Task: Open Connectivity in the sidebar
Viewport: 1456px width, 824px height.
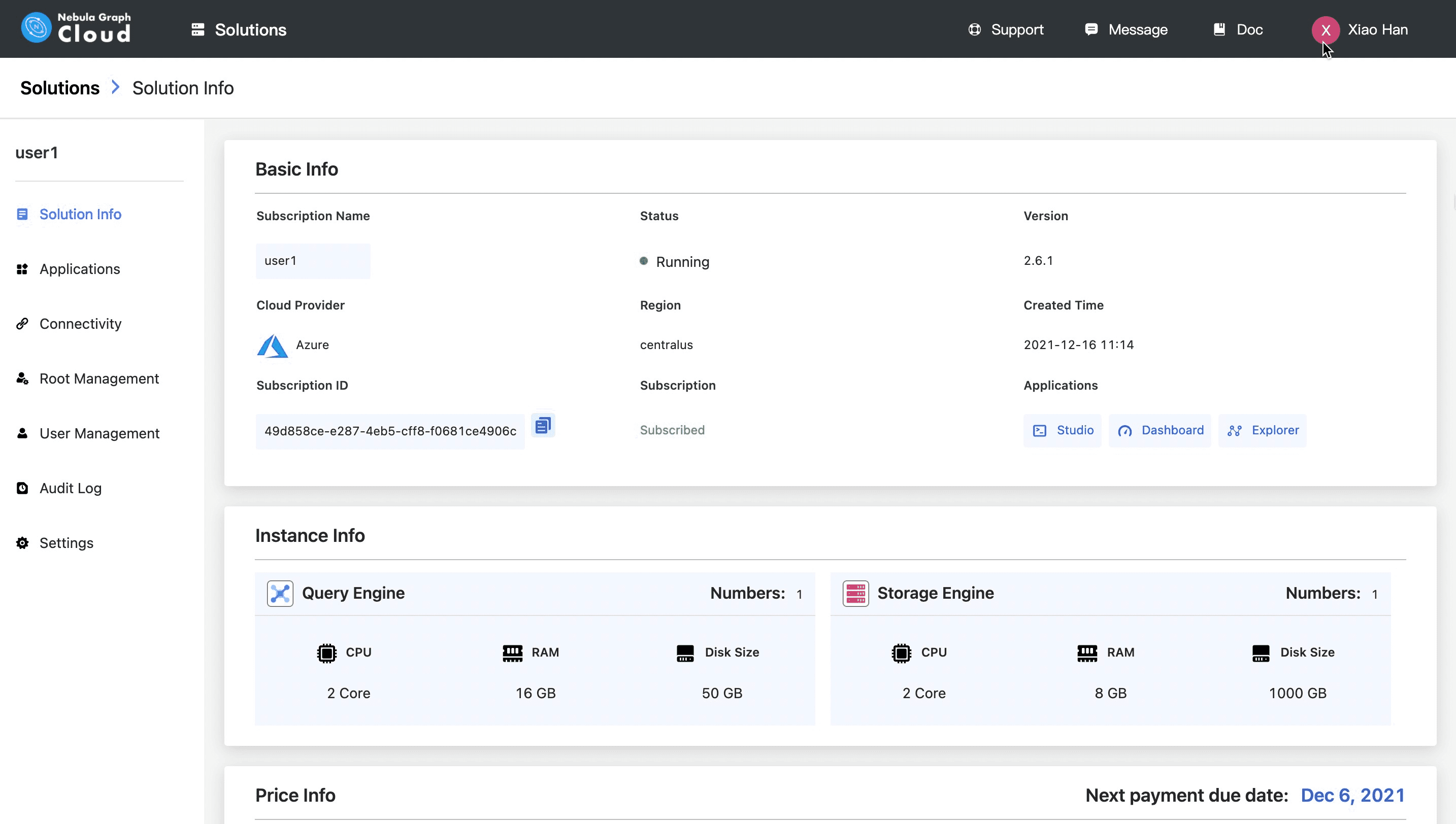Action: pyautogui.click(x=80, y=324)
